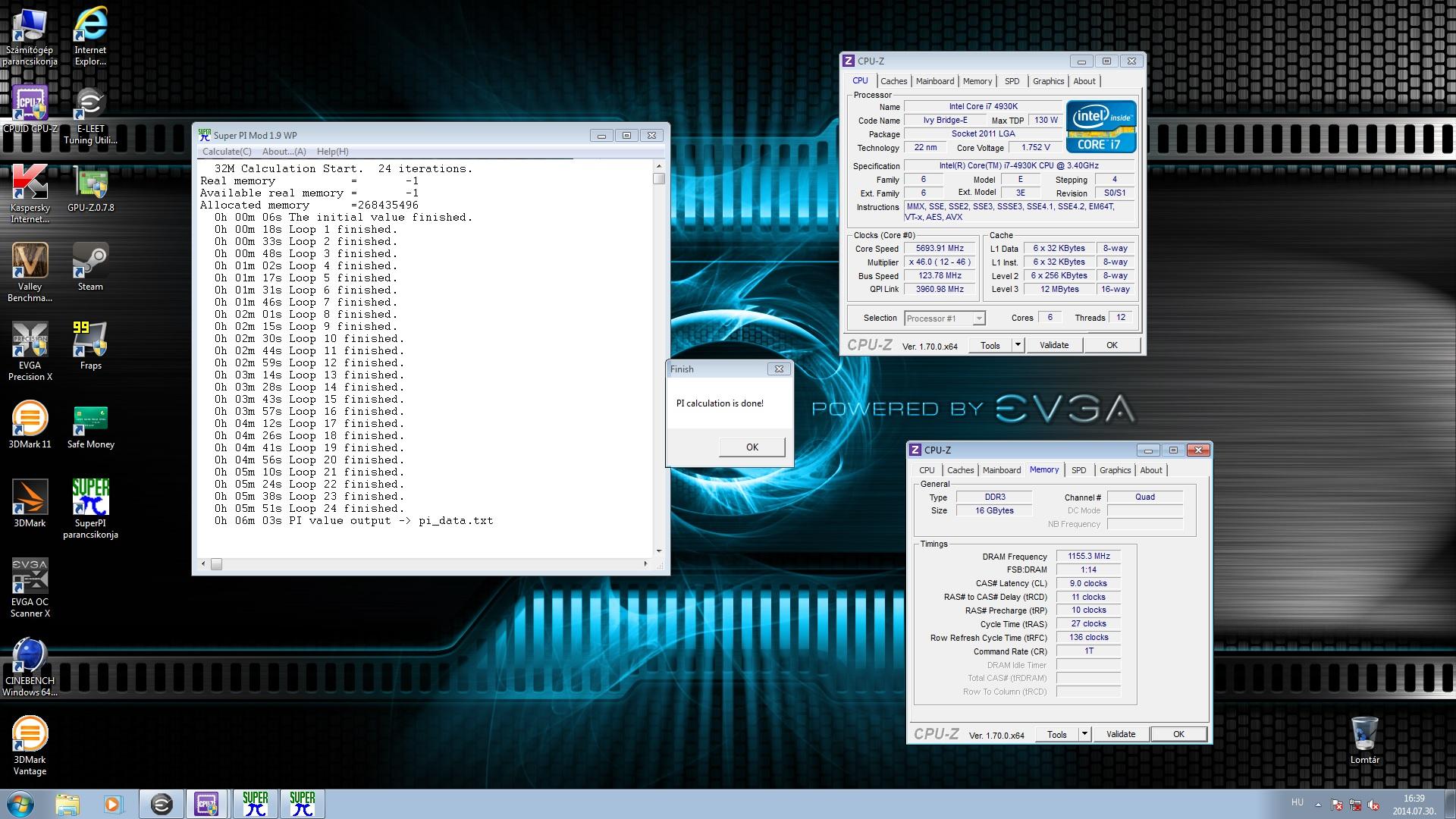The height and width of the screenshot is (819, 1456).
Task: Switch to About tab in lower CPU-Z window
Action: click(x=1151, y=470)
